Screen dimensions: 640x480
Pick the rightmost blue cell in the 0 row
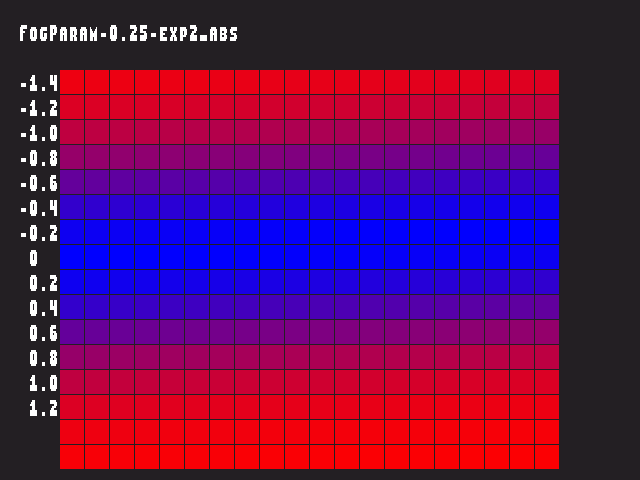(x=547, y=257)
